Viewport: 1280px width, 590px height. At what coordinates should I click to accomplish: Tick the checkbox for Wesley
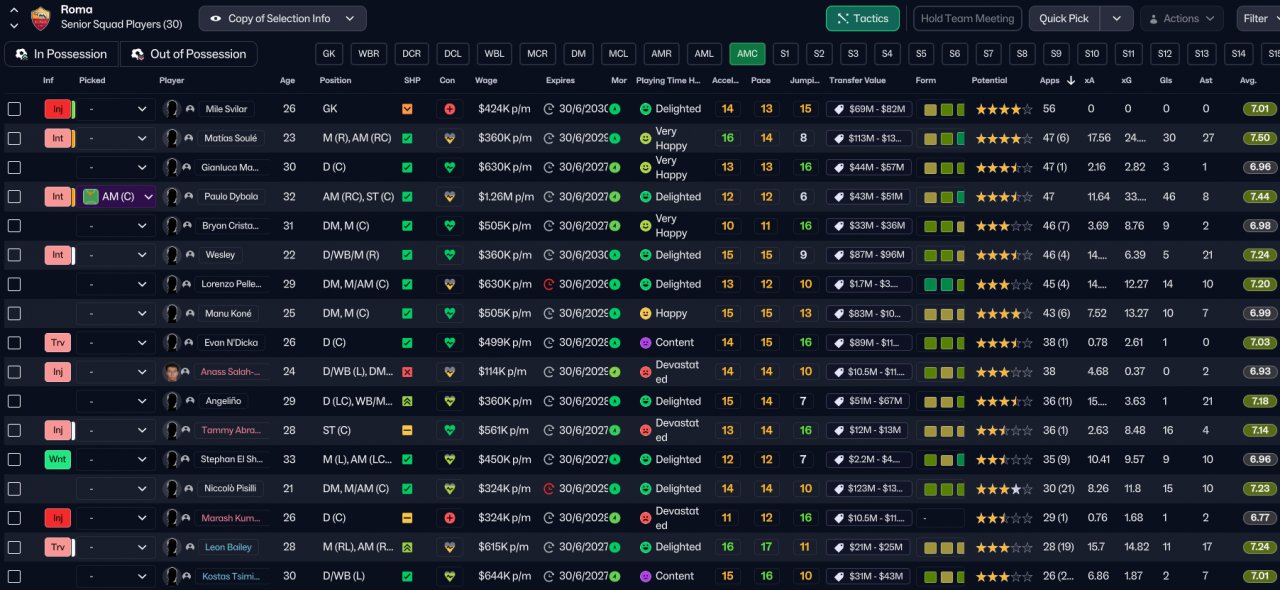pyautogui.click(x=14, y=255)
